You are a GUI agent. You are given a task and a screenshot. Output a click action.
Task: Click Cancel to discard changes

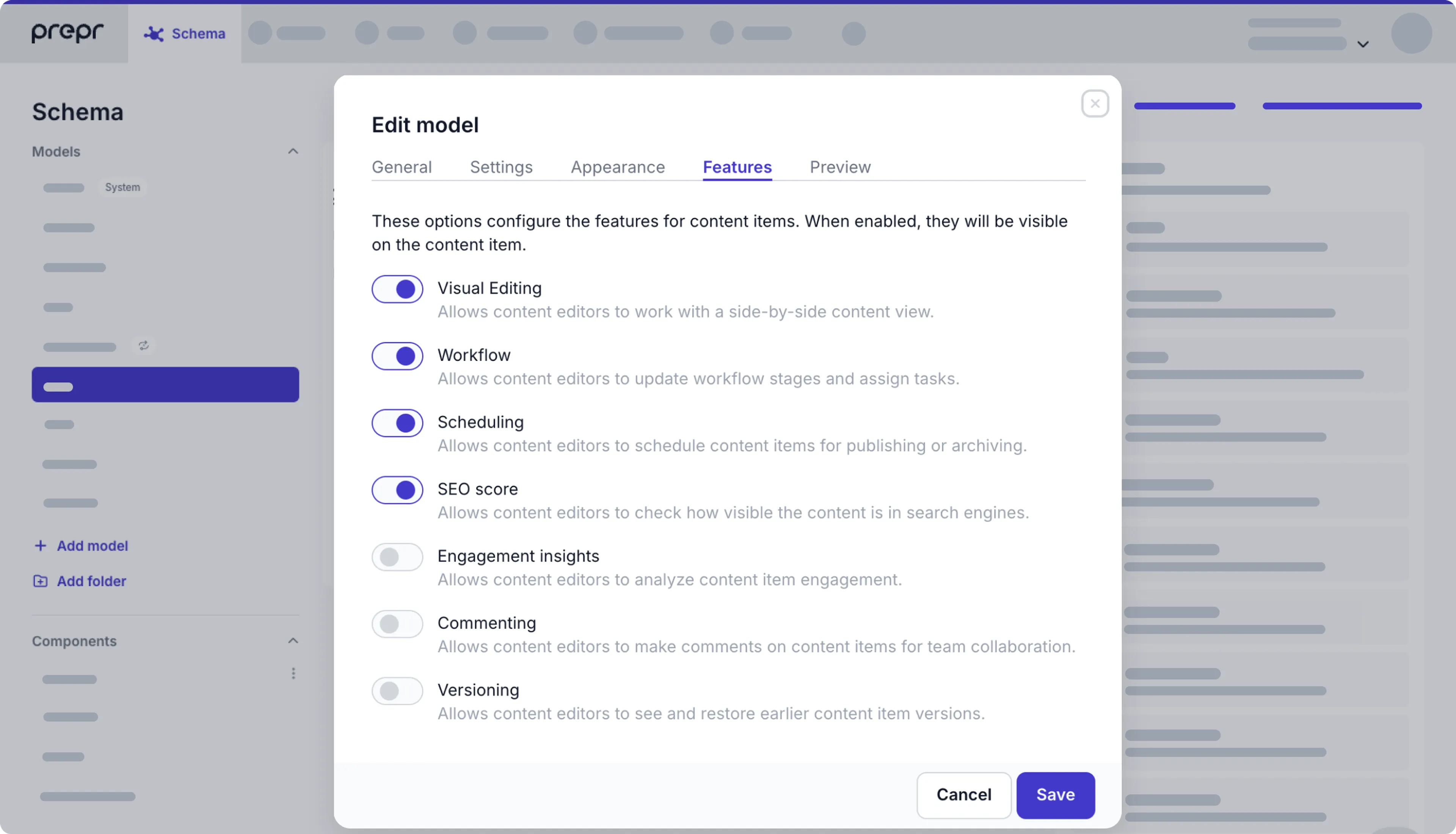[x=963, y=795]
